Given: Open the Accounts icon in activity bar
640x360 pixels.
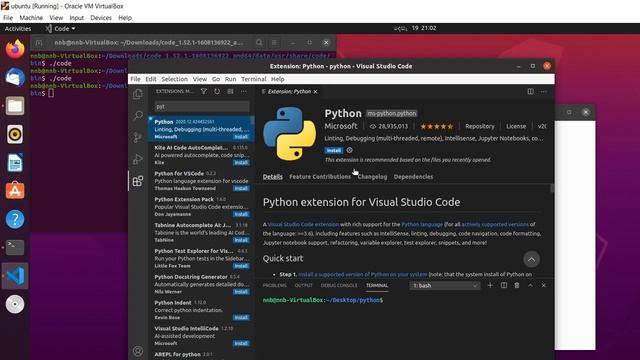Looking at the screenshot, I should pyautogui.click(x=138, y=351).
